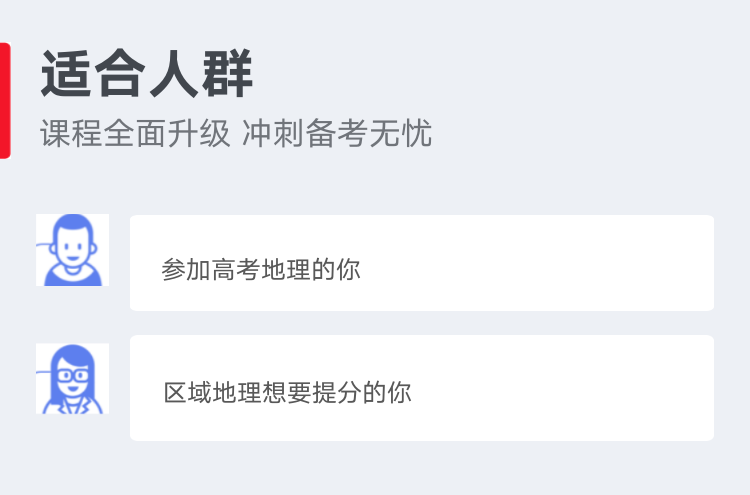The height and width of the screenshot is (495, 750).
Task: Select the 区域地理想要提分的你 card text
Action: [x=287, y=392]
